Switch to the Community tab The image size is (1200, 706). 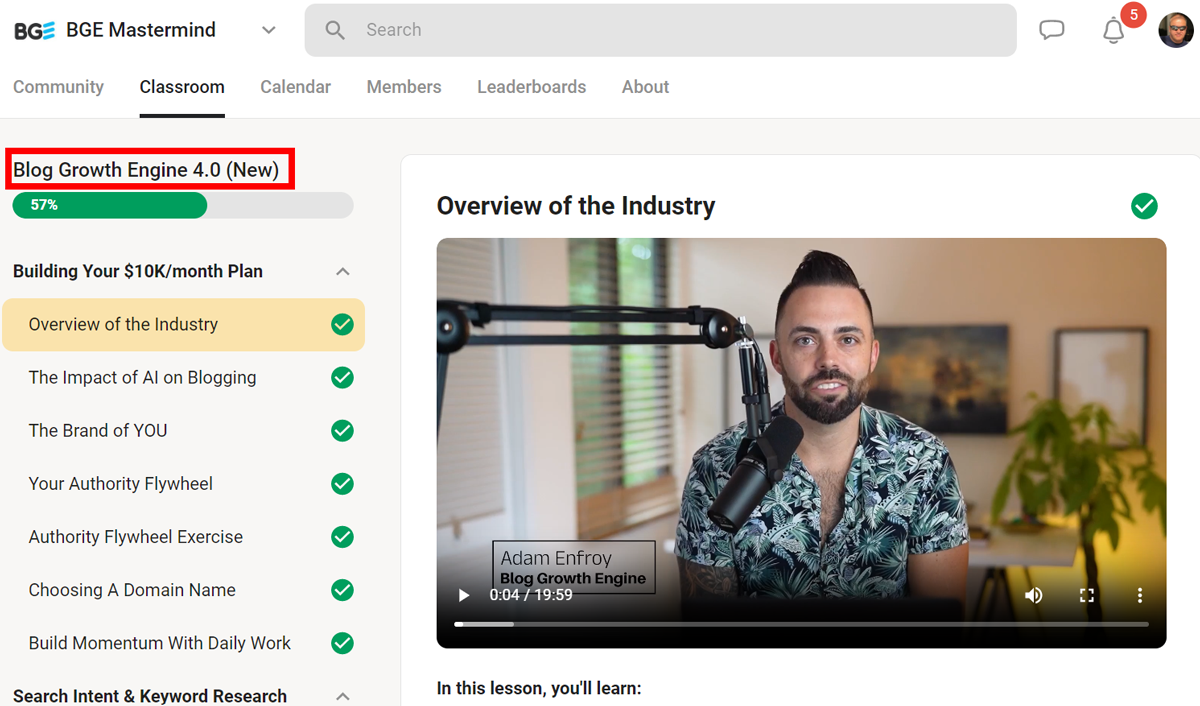coord(58,87)
